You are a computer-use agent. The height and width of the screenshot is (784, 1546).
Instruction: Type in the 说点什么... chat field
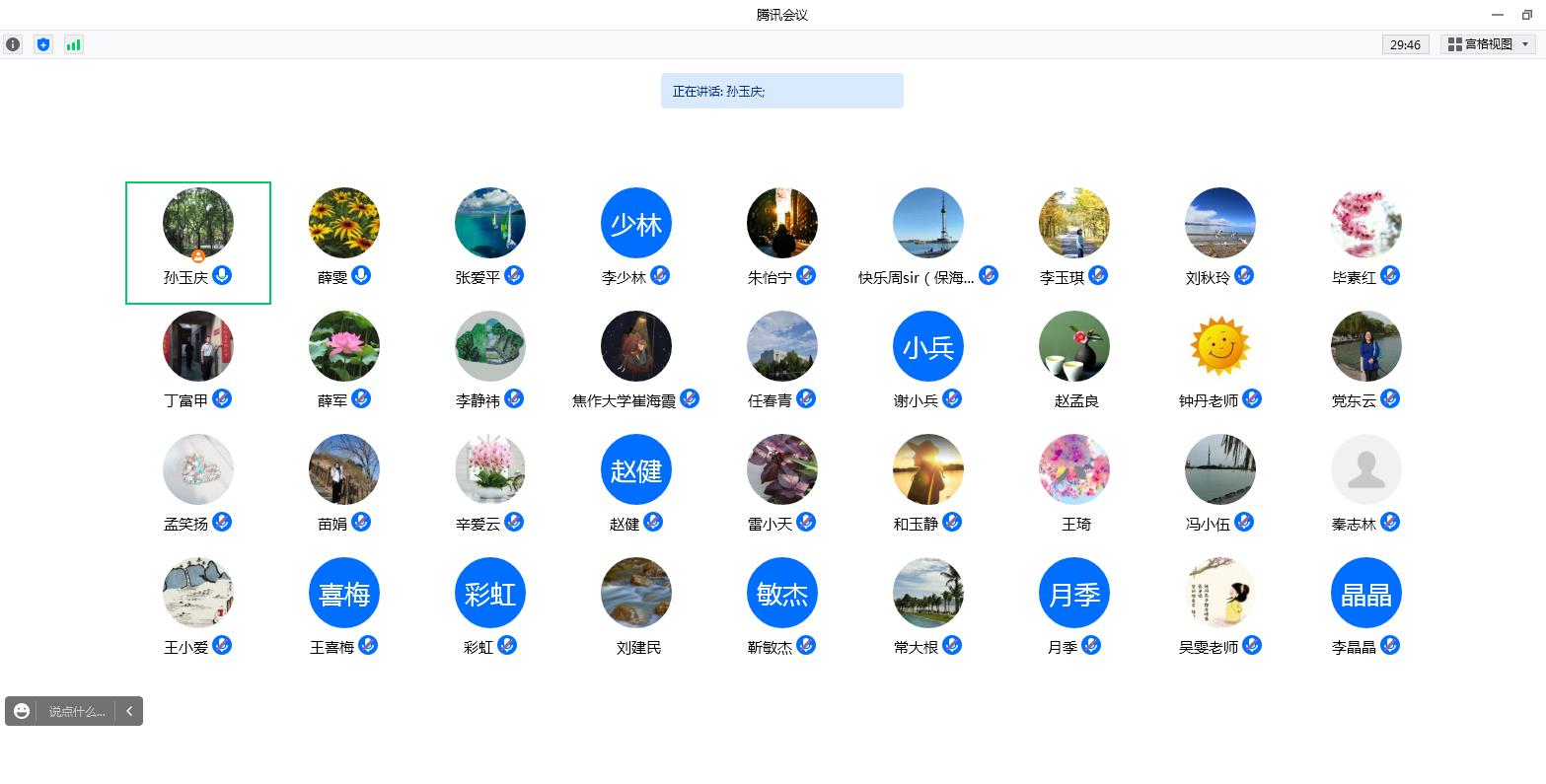click(76, 711)
